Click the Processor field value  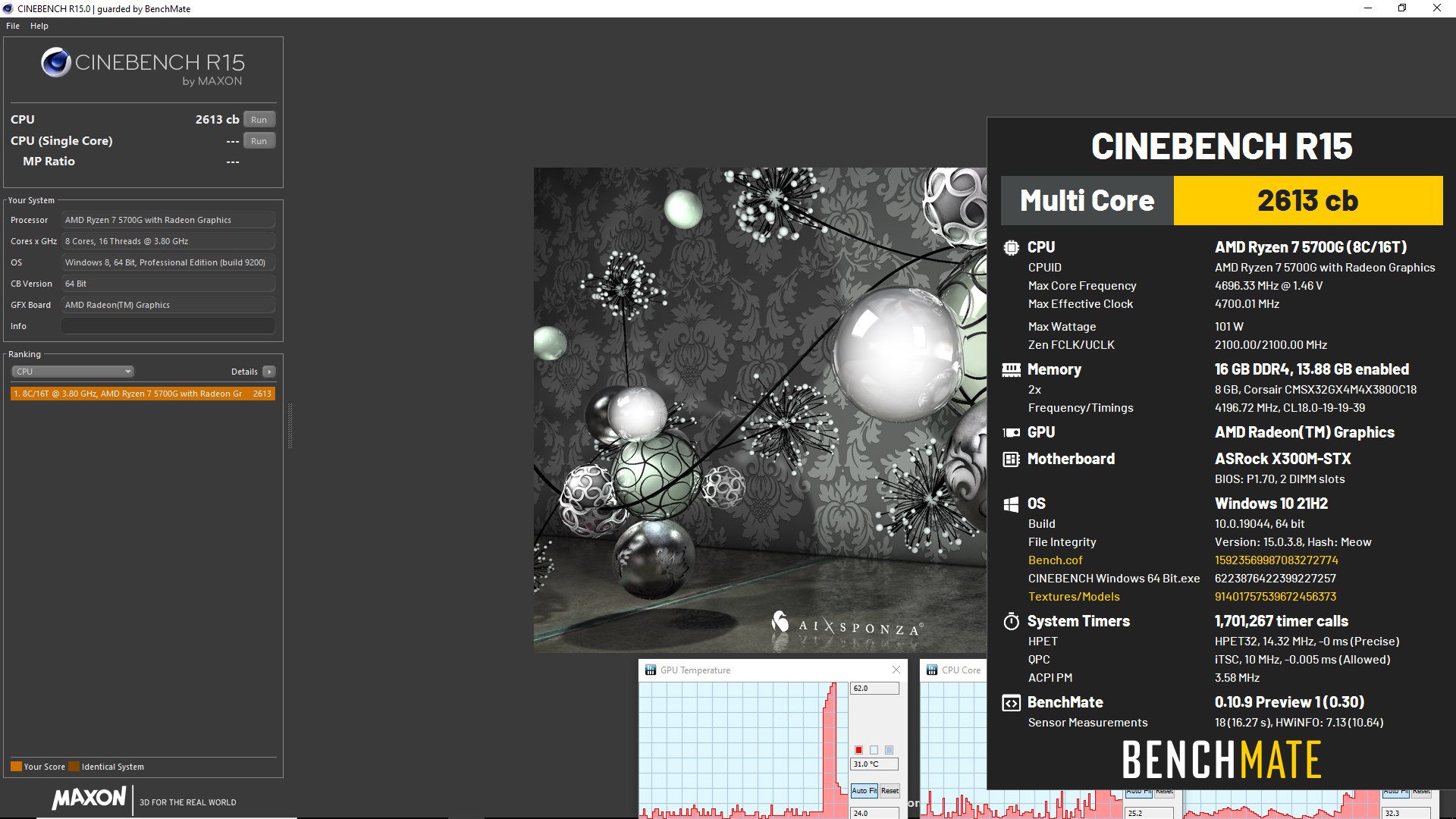coord(168,220)
